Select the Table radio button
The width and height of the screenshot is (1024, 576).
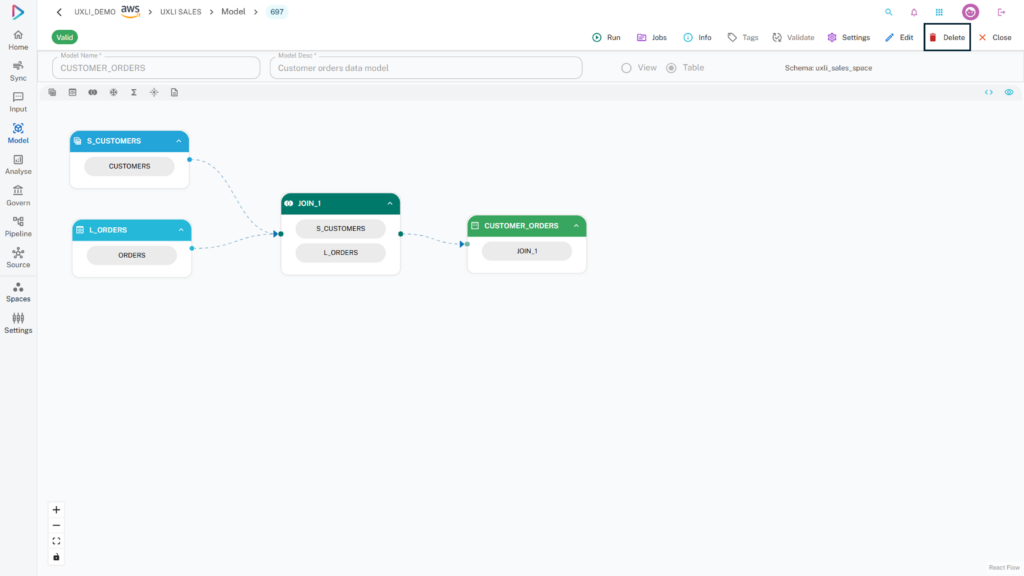click(671, 68)
